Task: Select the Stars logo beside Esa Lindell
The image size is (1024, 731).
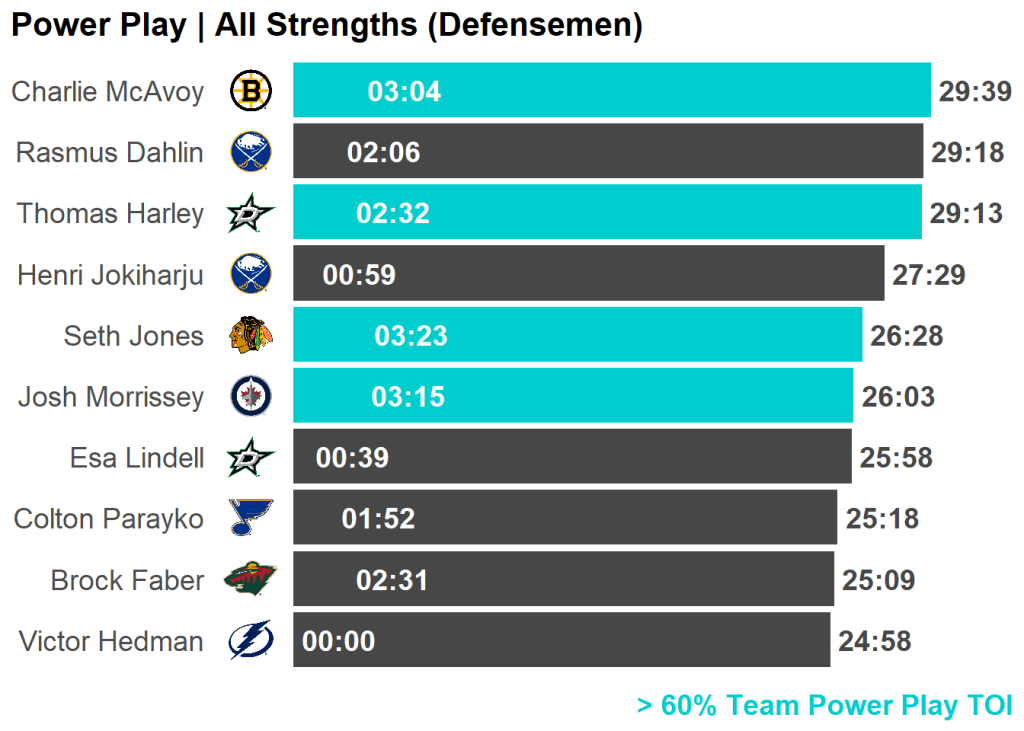Action: (x=250, y=458)
